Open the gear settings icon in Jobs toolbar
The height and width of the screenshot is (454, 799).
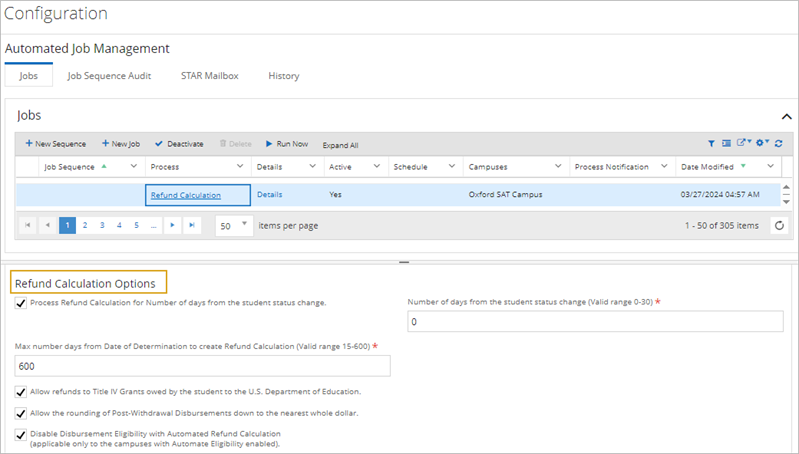pos(762,143)
